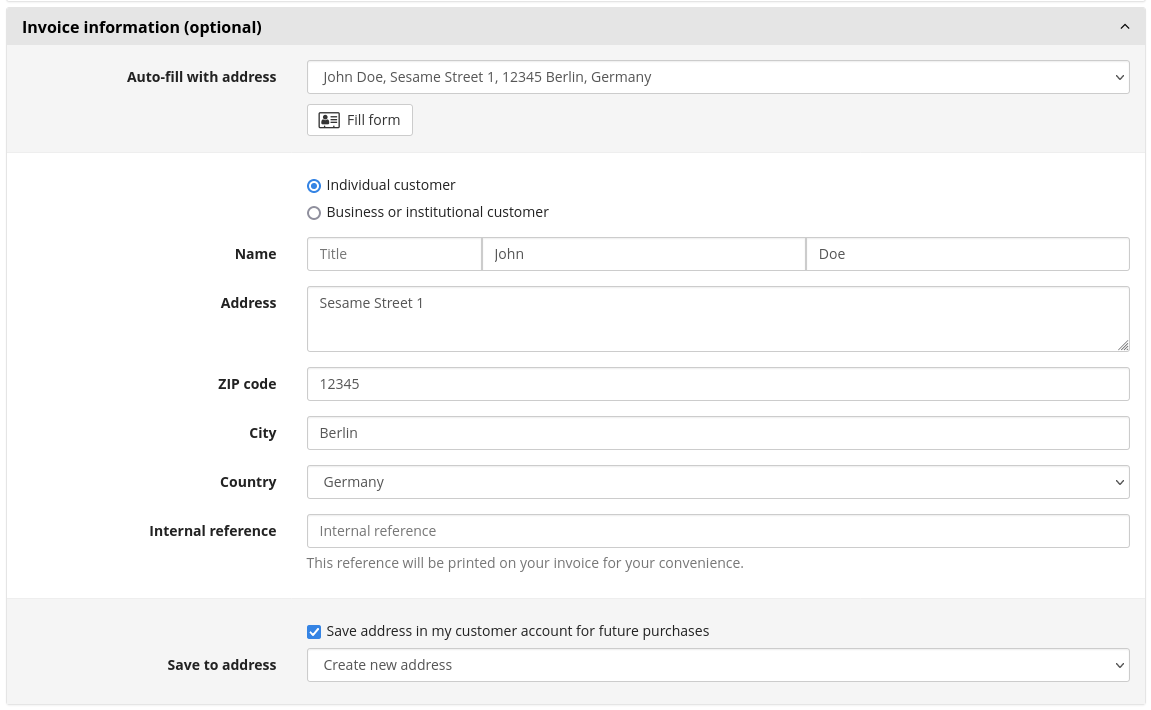
Task: Click into the Address text area
Action: [717, 319]
